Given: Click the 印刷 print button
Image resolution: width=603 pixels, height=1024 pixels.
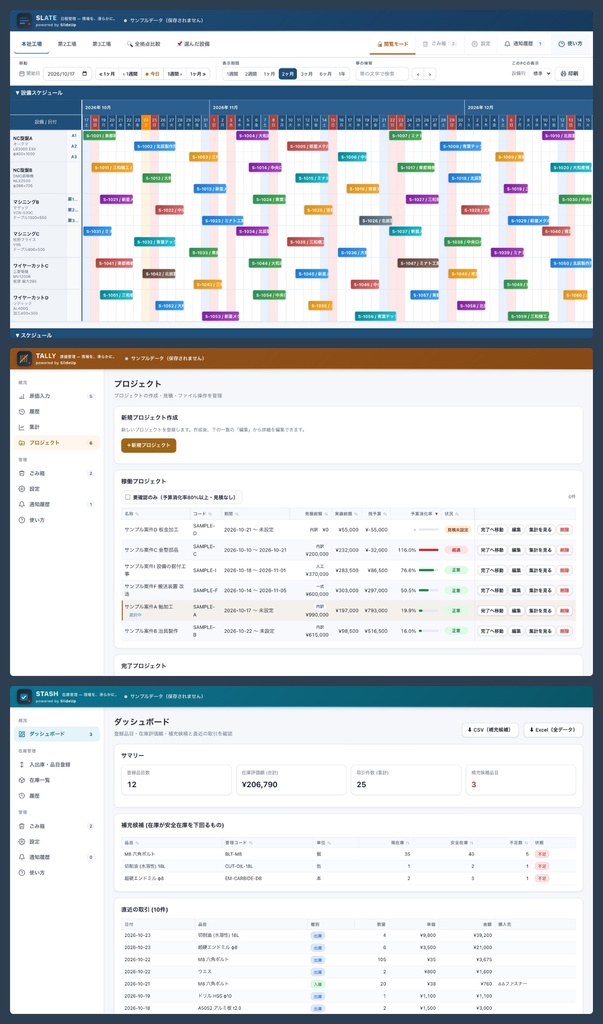Looking at the screenshot, I should 570,74.
